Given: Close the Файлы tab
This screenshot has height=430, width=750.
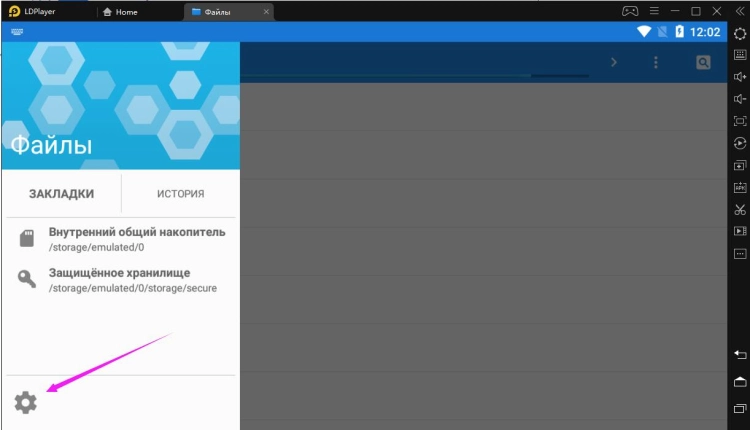Looking at the screenshot, I should (x=265, y=11).
